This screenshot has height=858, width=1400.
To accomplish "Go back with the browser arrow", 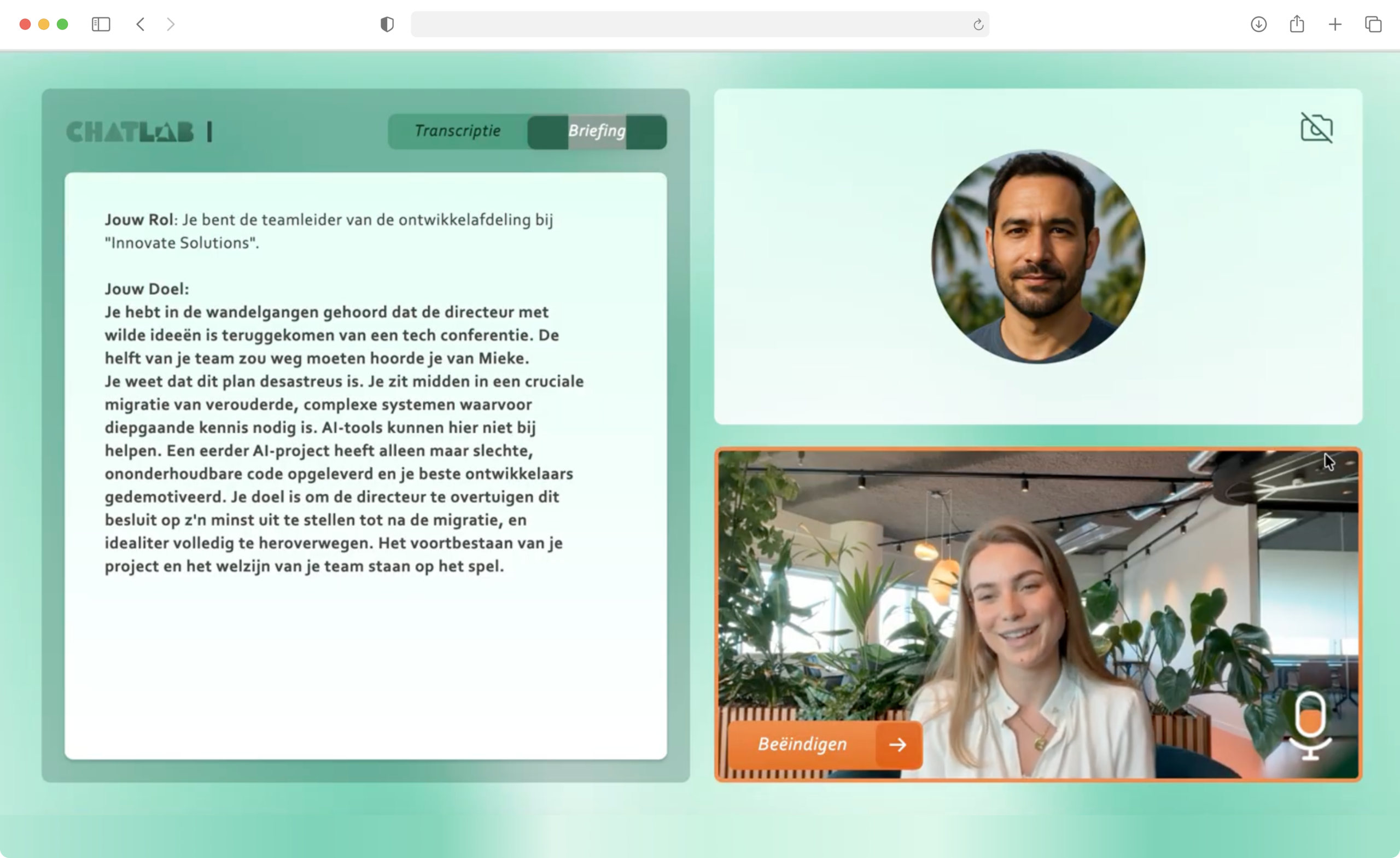I will [141, 25].
